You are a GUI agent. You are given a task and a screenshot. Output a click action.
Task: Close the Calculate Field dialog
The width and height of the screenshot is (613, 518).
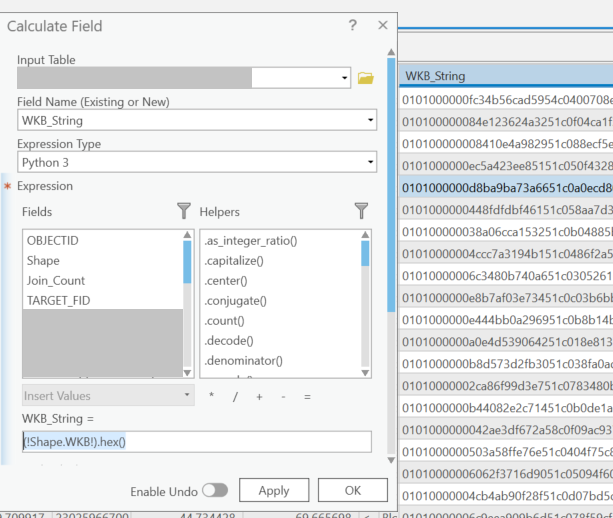pos(382,26)
